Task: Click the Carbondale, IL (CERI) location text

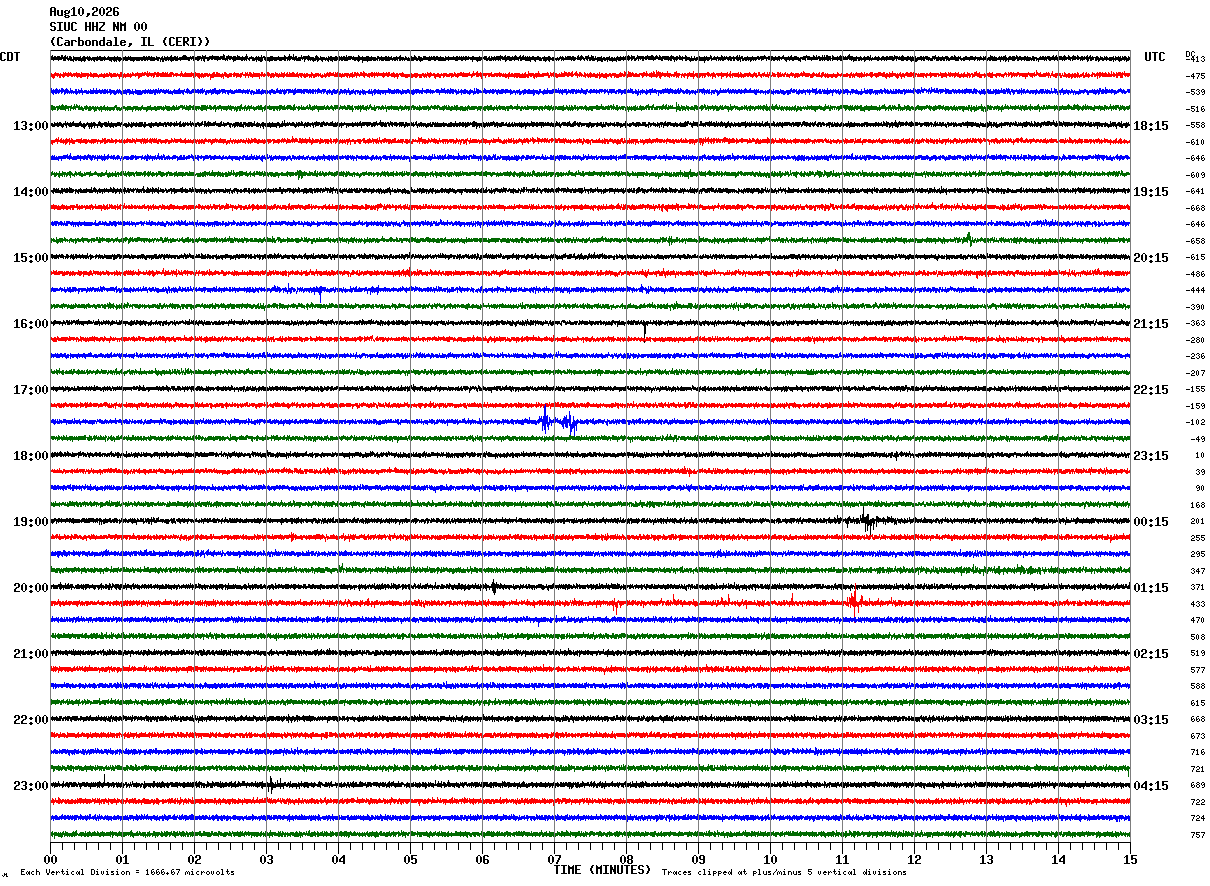Action: [x=130, y=42]
